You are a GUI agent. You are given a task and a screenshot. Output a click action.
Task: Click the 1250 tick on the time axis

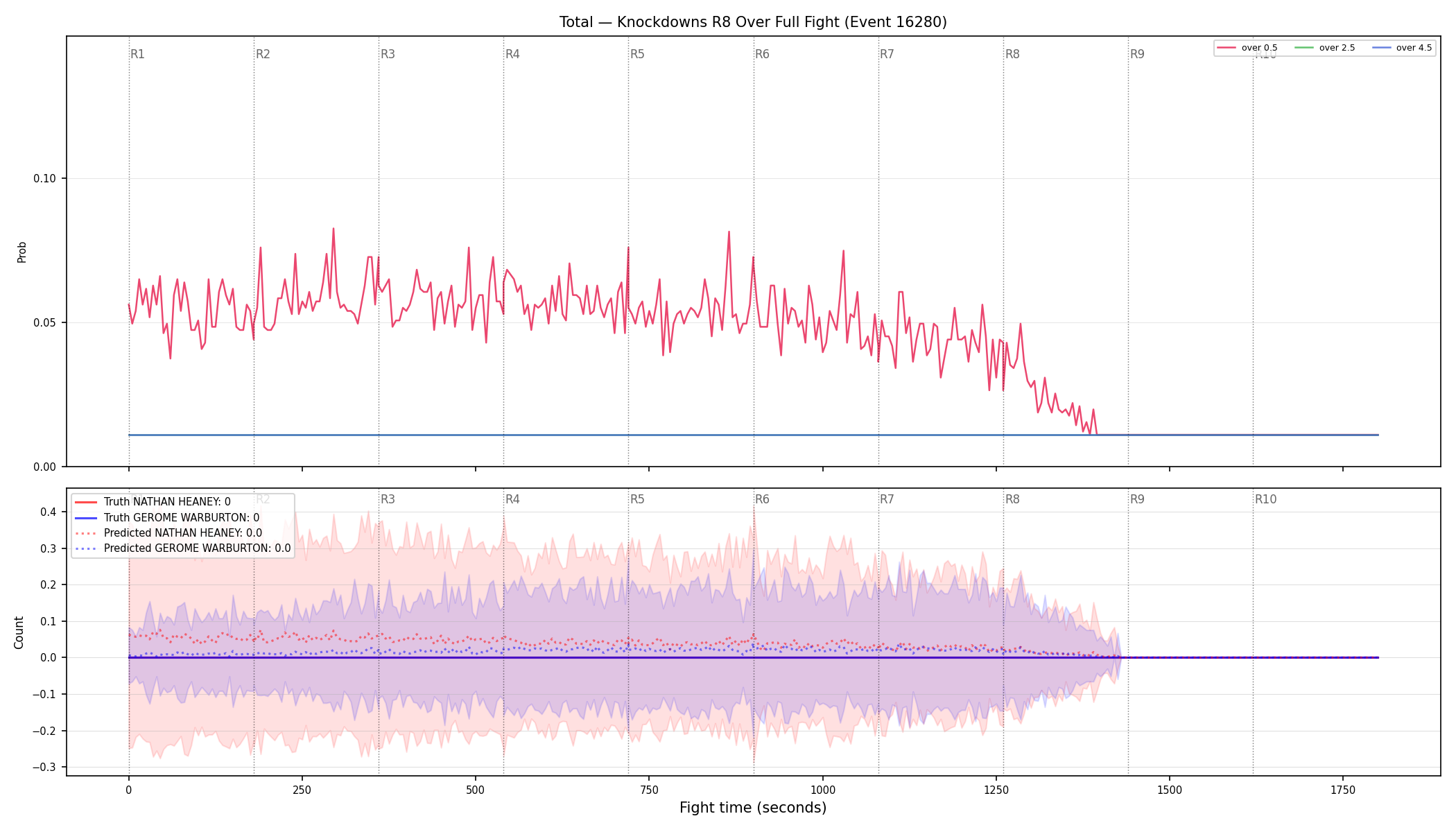996,790
